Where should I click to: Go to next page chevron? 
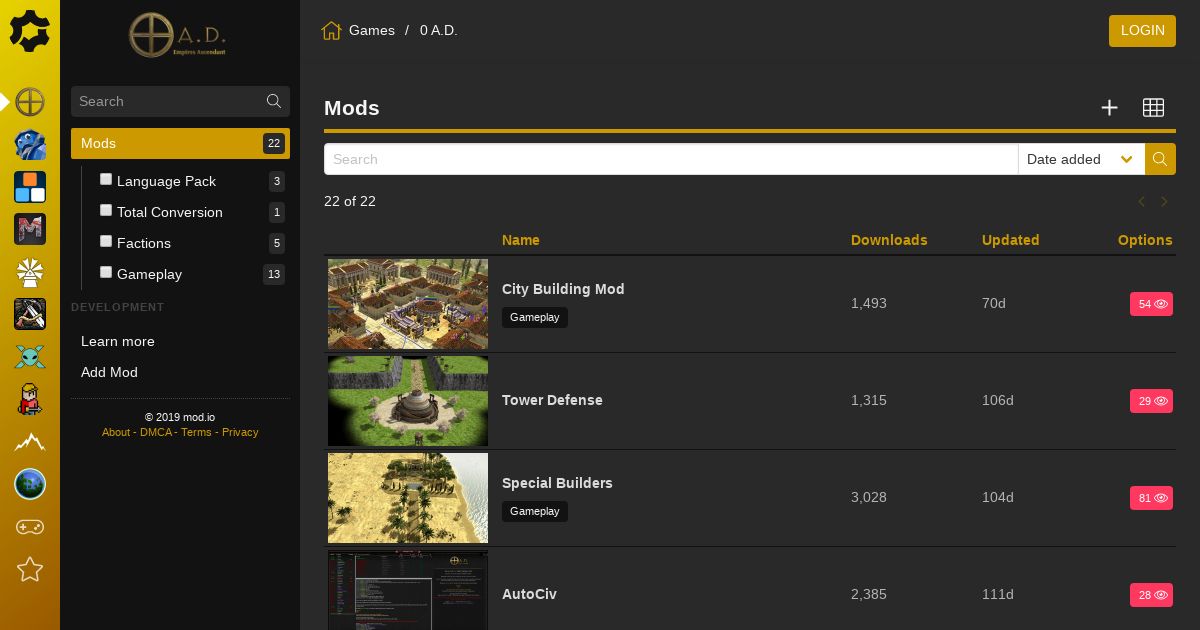click(1164, 202)
